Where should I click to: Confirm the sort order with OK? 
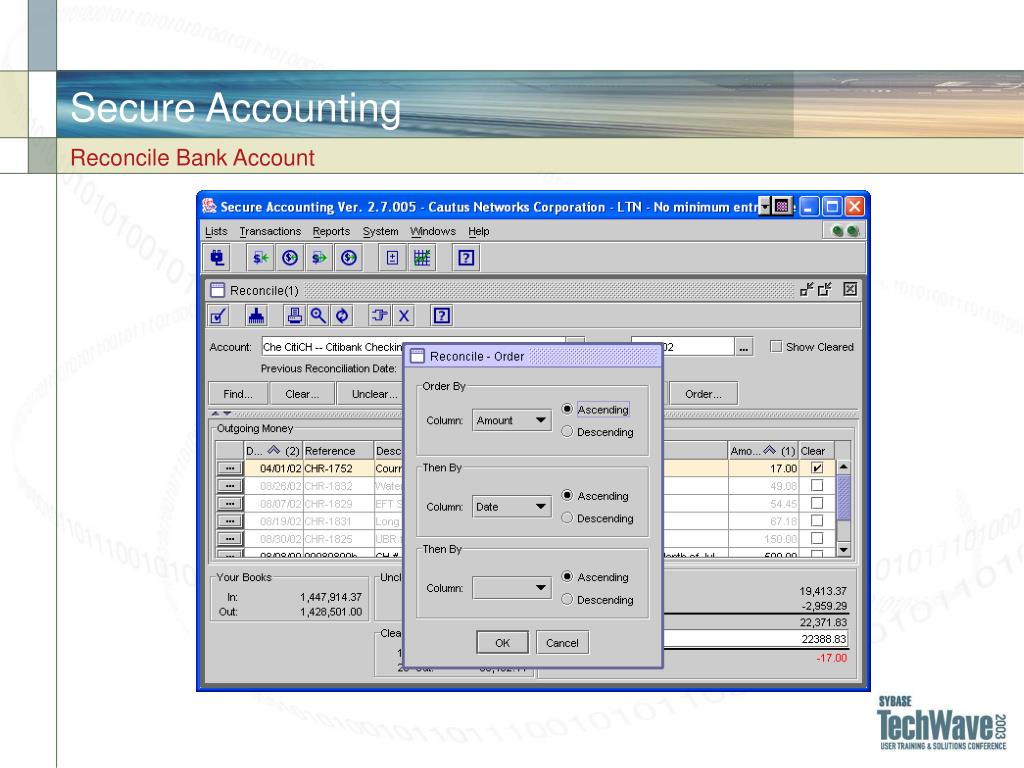pyautogui.click(x=502, y=643)
